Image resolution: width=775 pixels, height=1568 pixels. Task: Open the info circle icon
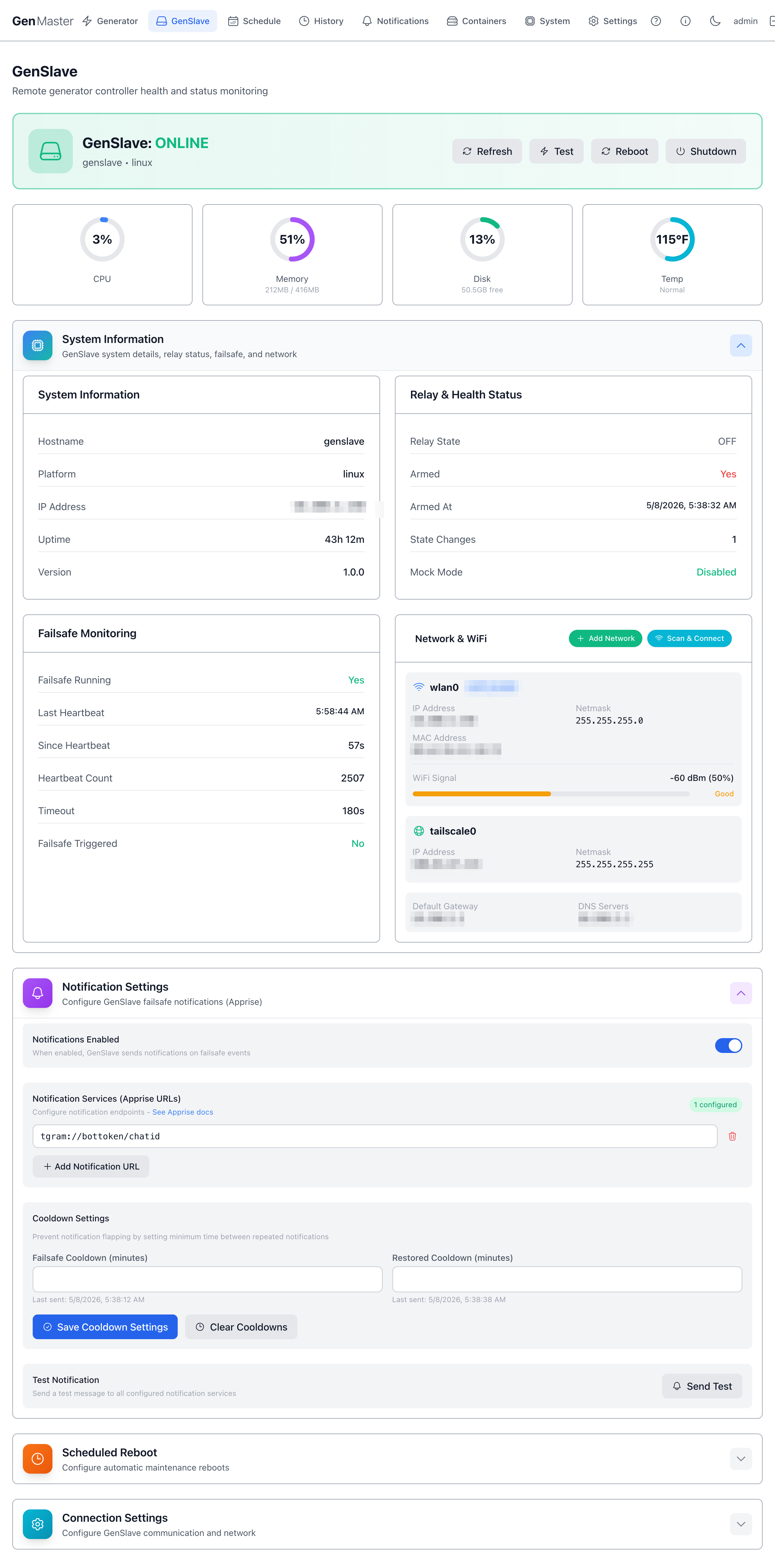[686, 21]
